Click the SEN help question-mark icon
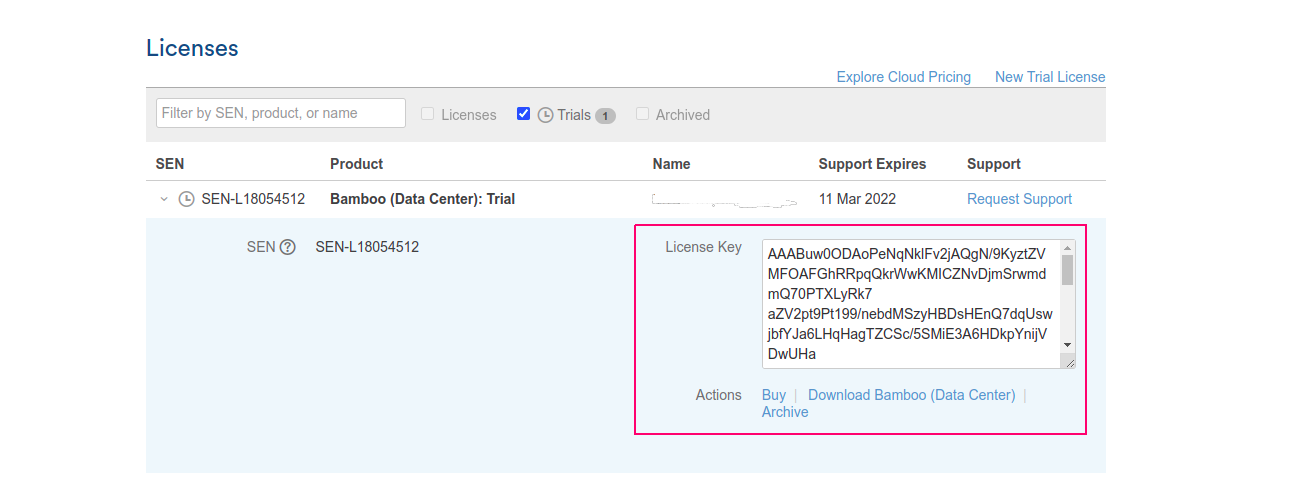 coord(288,247)
